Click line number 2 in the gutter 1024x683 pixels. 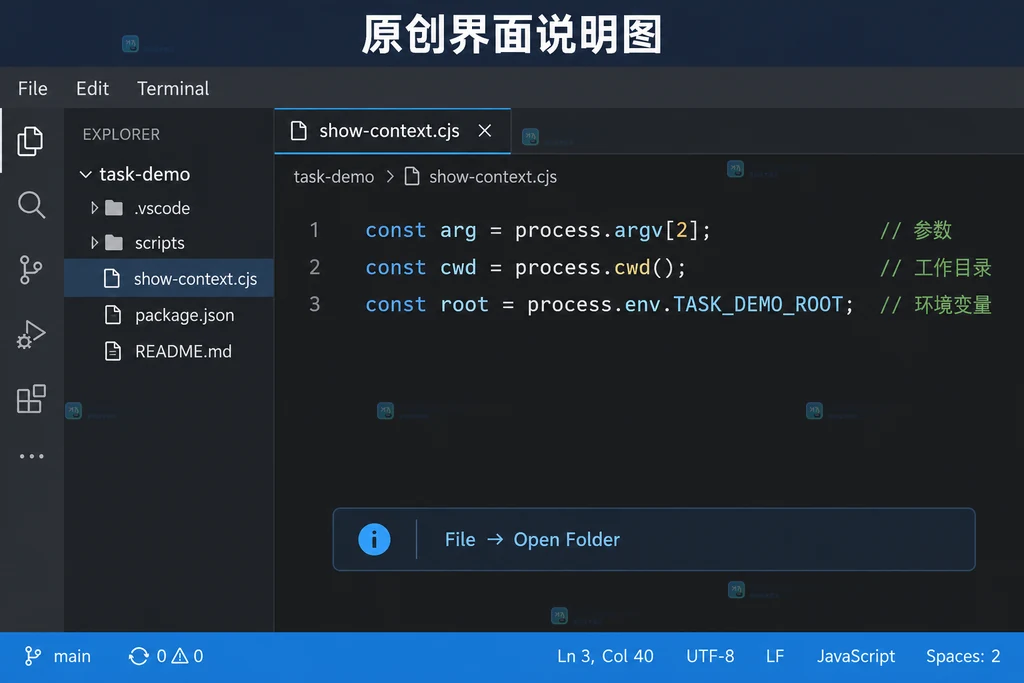coord(315,267)
